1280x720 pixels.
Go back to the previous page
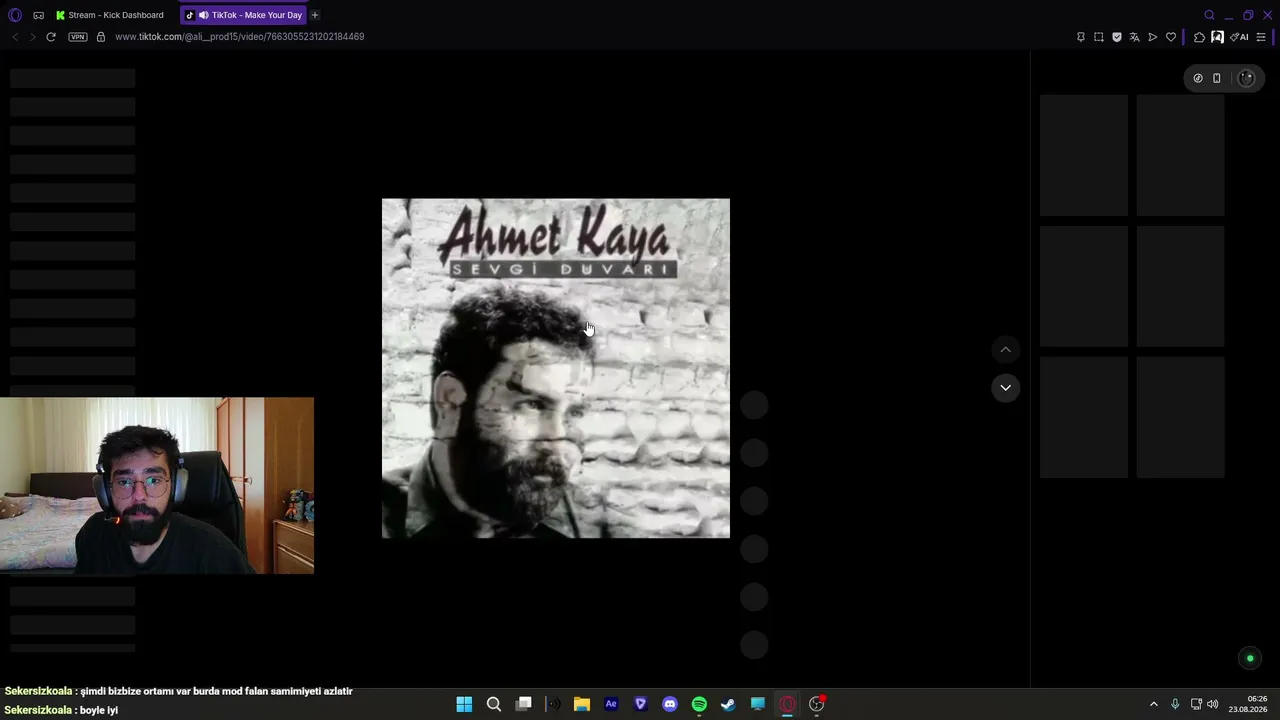15,37
